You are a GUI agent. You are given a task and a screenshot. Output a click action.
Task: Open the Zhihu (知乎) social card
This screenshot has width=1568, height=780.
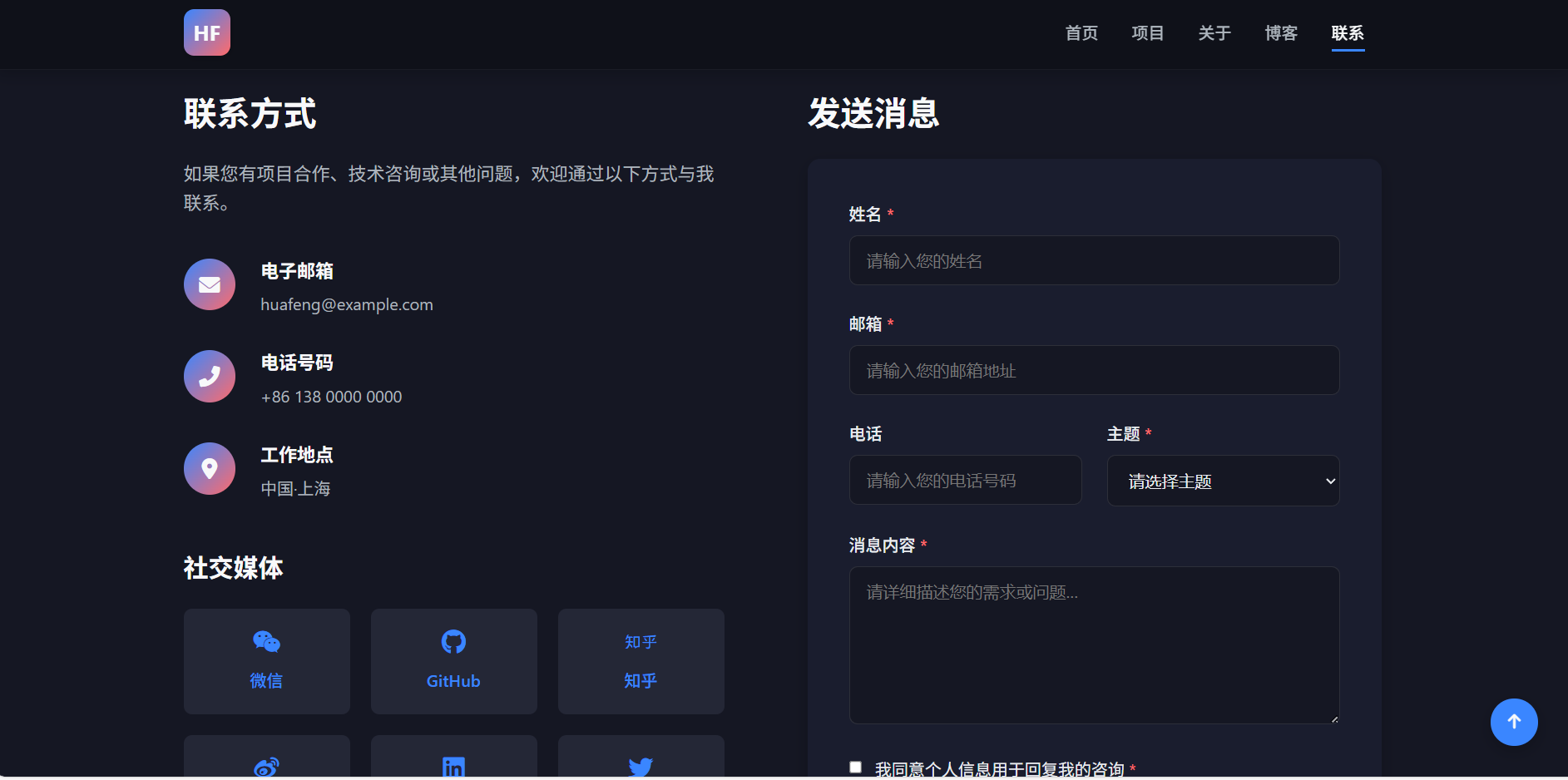[641, 661]
